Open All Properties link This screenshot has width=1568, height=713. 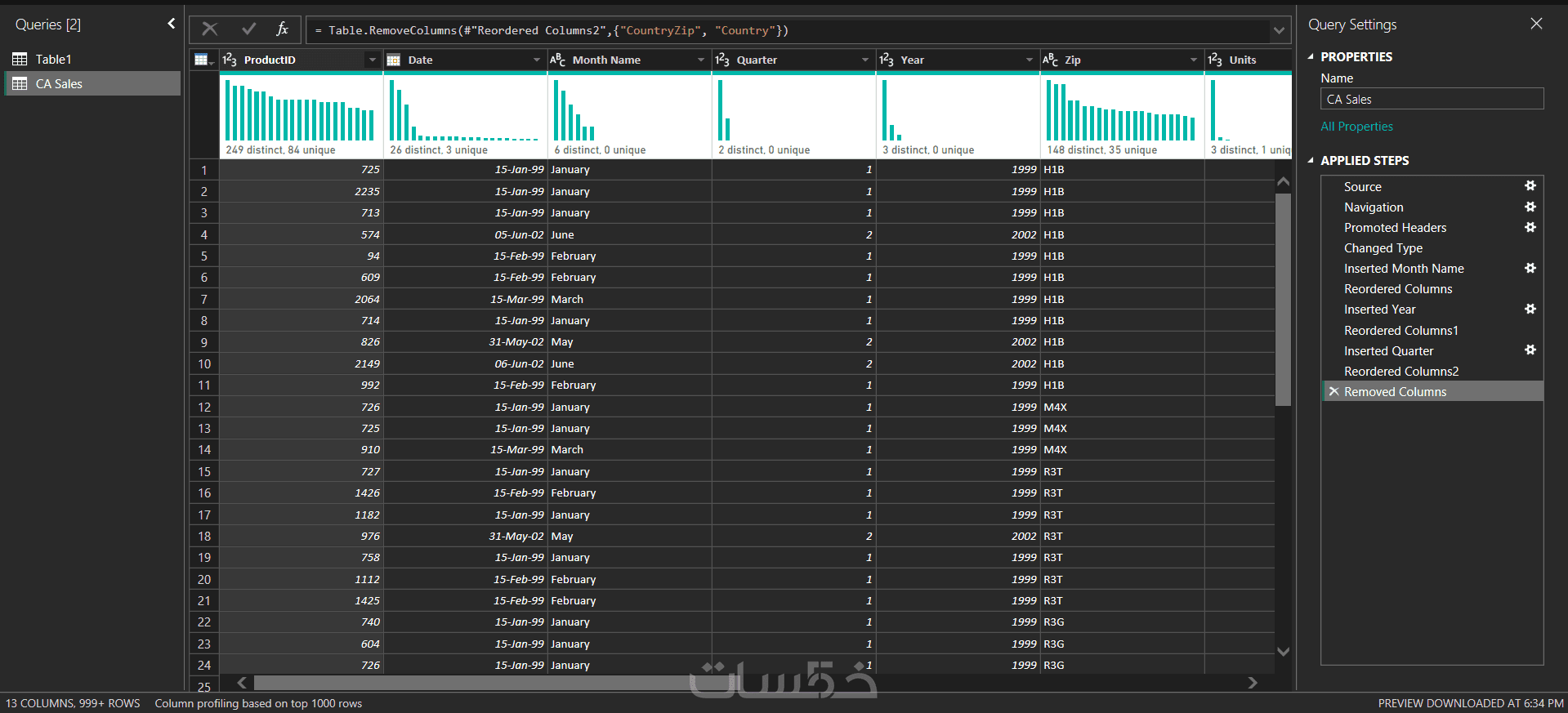[1357, 127]
